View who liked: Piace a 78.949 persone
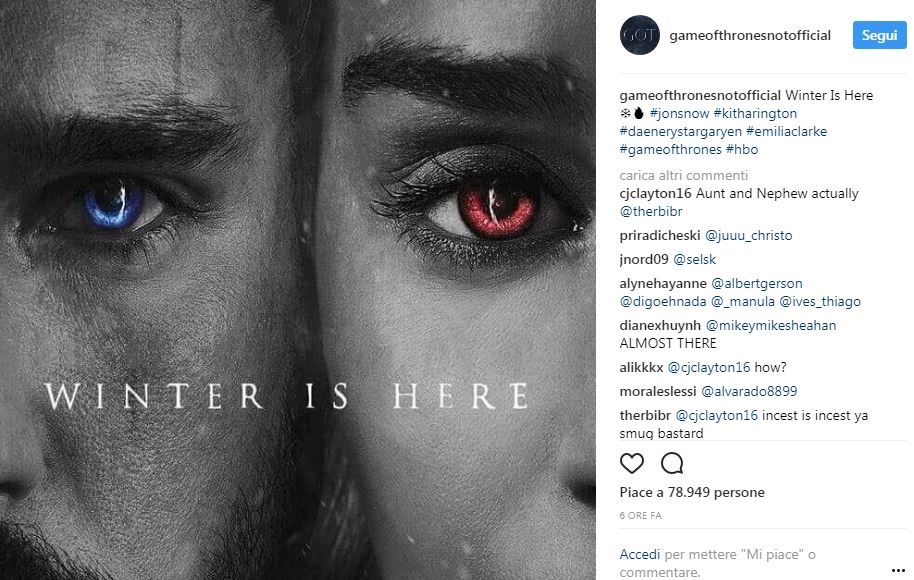 pos(692,493)
